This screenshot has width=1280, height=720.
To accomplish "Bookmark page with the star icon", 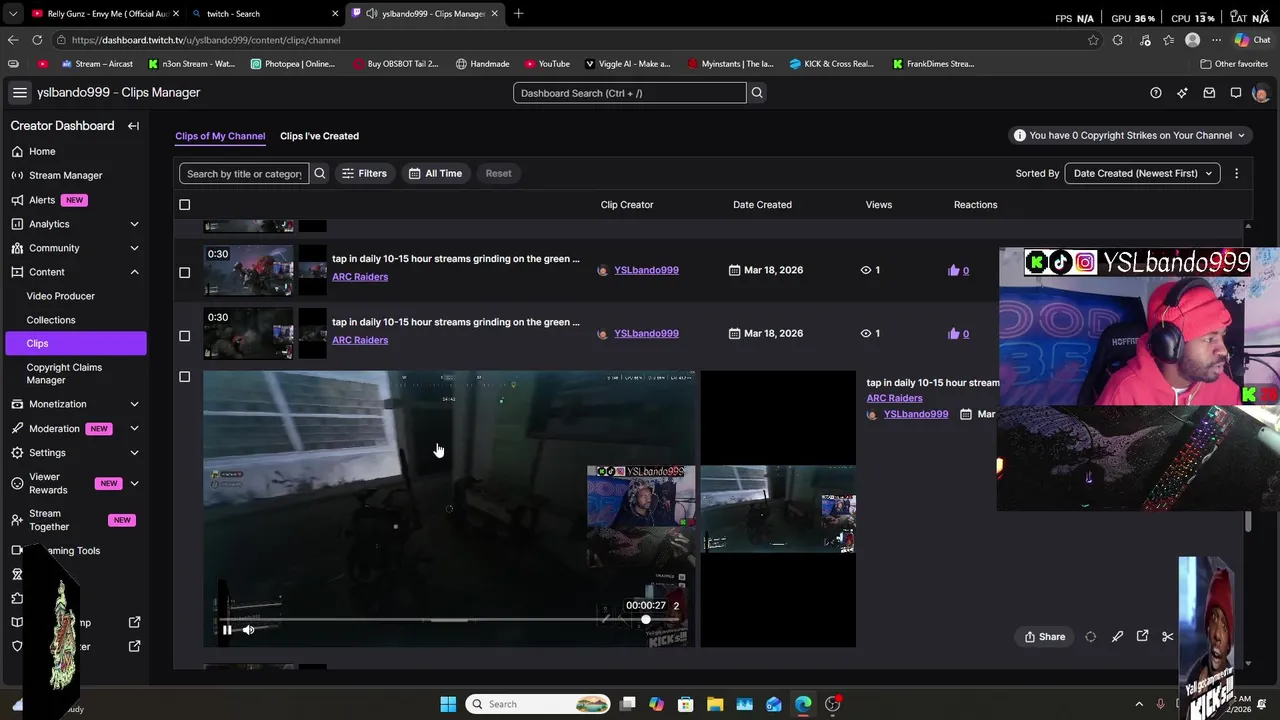I will (1093, 40).
